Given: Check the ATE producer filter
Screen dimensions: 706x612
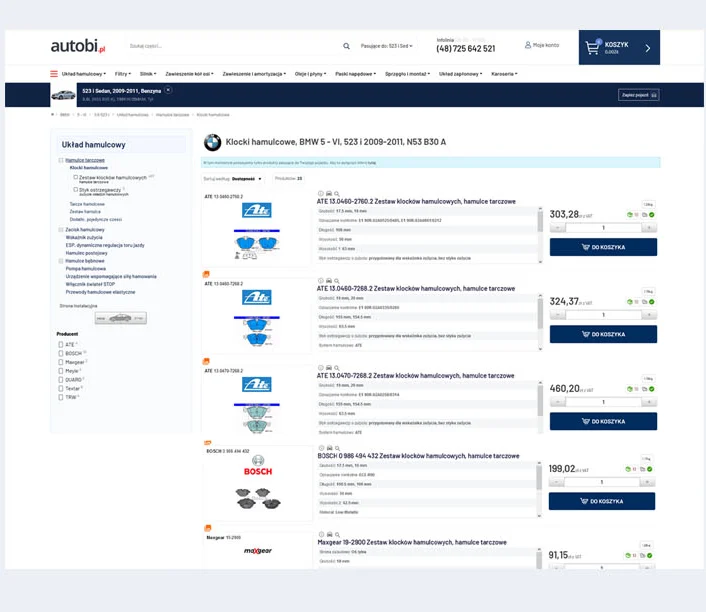Looking at the screenshot, I should (61, 345).
